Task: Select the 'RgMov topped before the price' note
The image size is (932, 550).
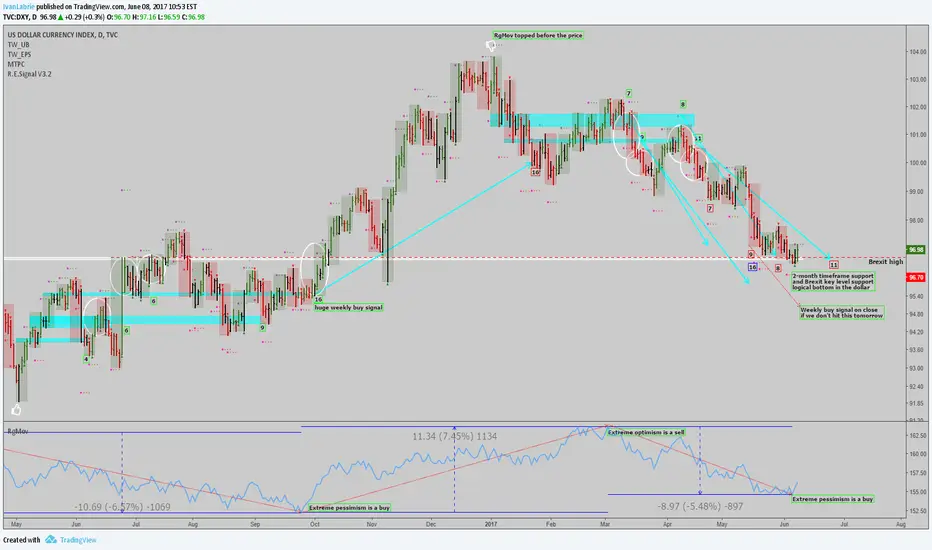Action: pos(538,35)
